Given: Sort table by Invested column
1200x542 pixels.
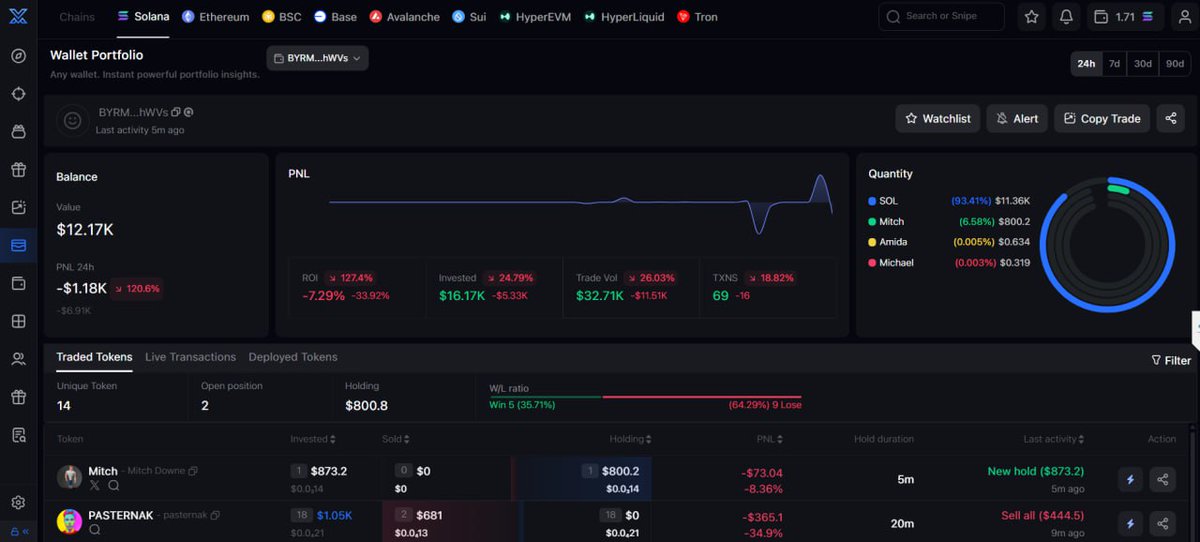Looking at the screenshot, I should coord(312,439).
